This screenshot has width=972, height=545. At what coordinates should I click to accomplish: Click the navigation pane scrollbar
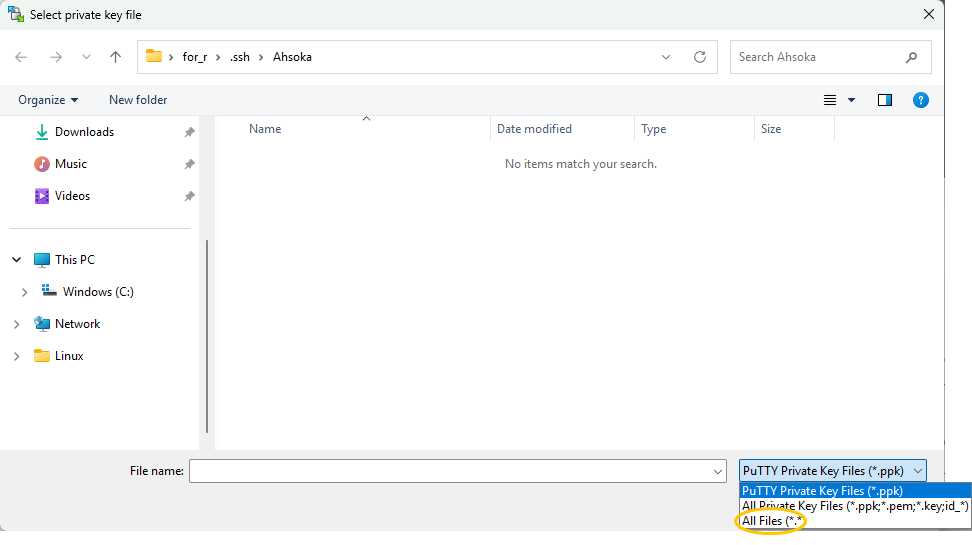[x=206, y=337]
